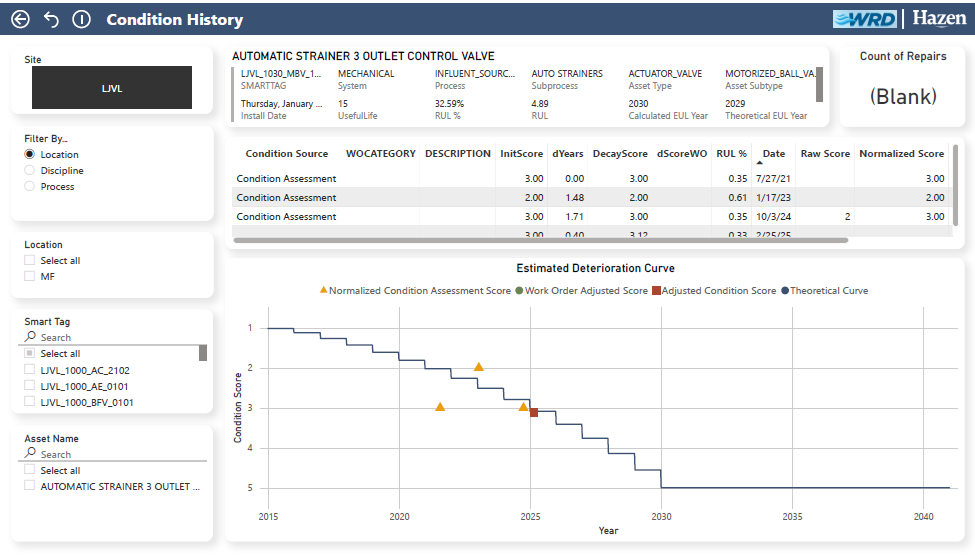
Task: Toggle Theoretical Curve legend item
Action: pos(828,291)
